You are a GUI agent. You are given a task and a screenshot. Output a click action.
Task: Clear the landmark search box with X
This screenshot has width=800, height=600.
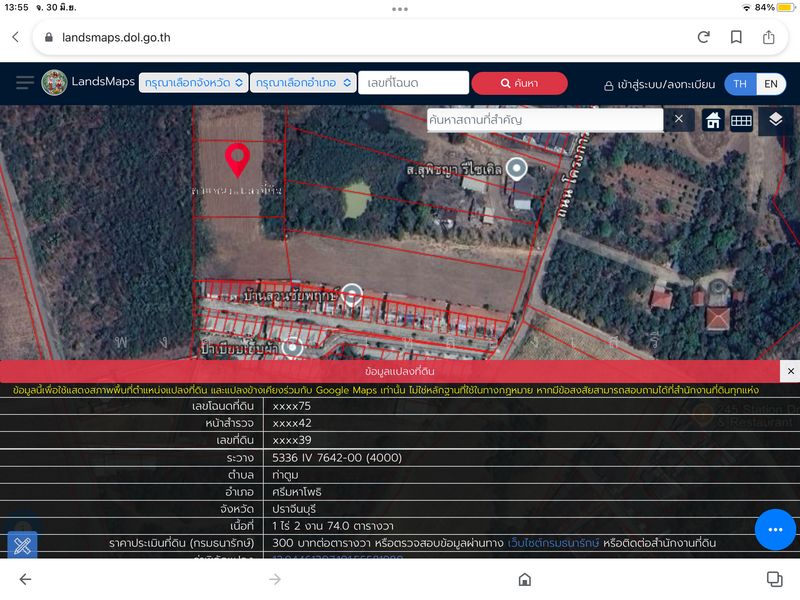(678, 120)
